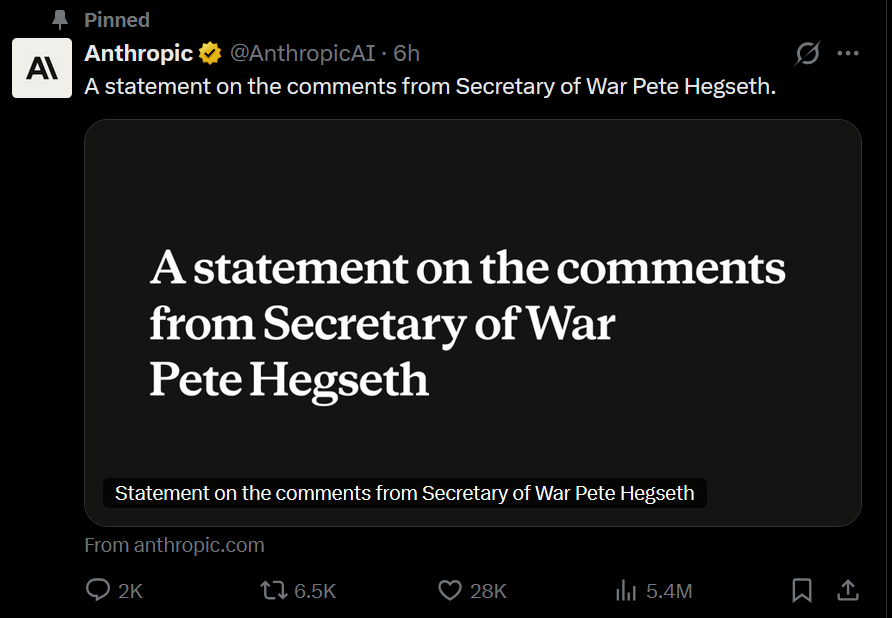892x618 pixels.
Task: Follow the "From anthropic.com" link
Action: tap(174, 545)
